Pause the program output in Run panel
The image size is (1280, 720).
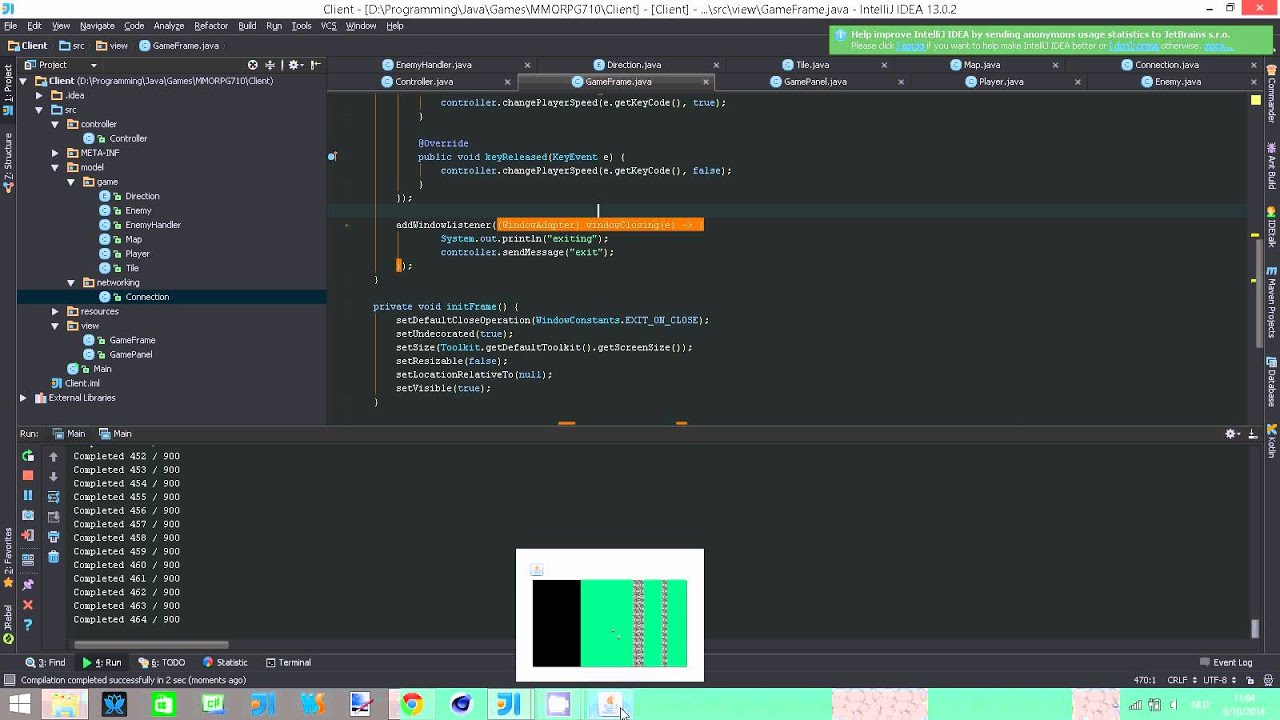[x=28, y=496]
